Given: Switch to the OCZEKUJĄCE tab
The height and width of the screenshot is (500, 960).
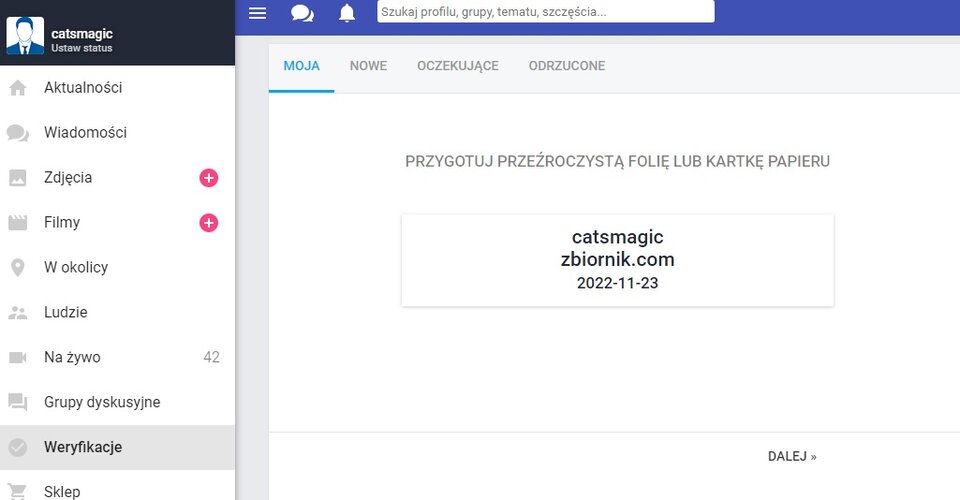Looking at the screenshot, I should [x=457, y=66].
